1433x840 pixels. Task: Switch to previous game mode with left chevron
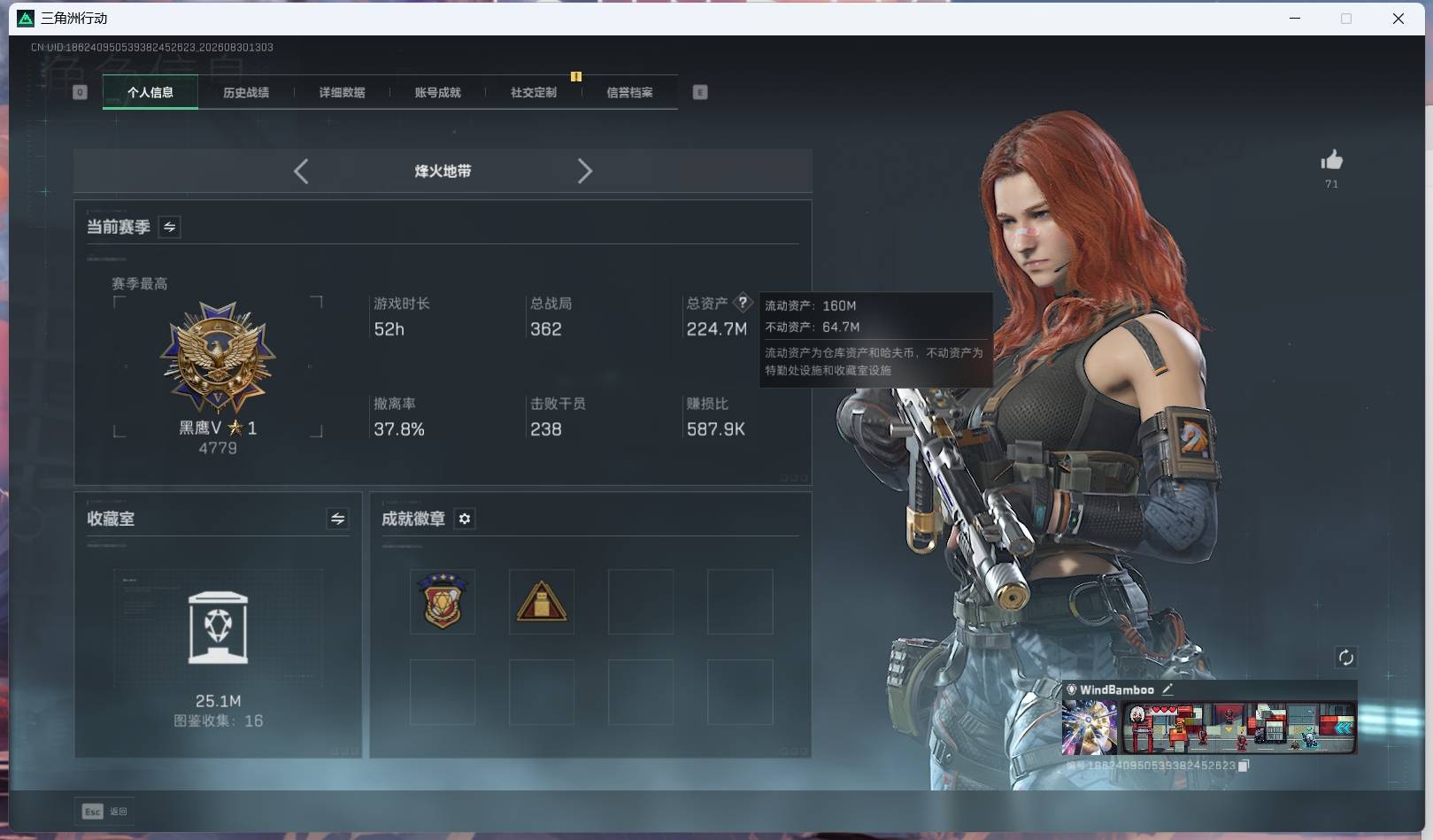click(301, 171)
